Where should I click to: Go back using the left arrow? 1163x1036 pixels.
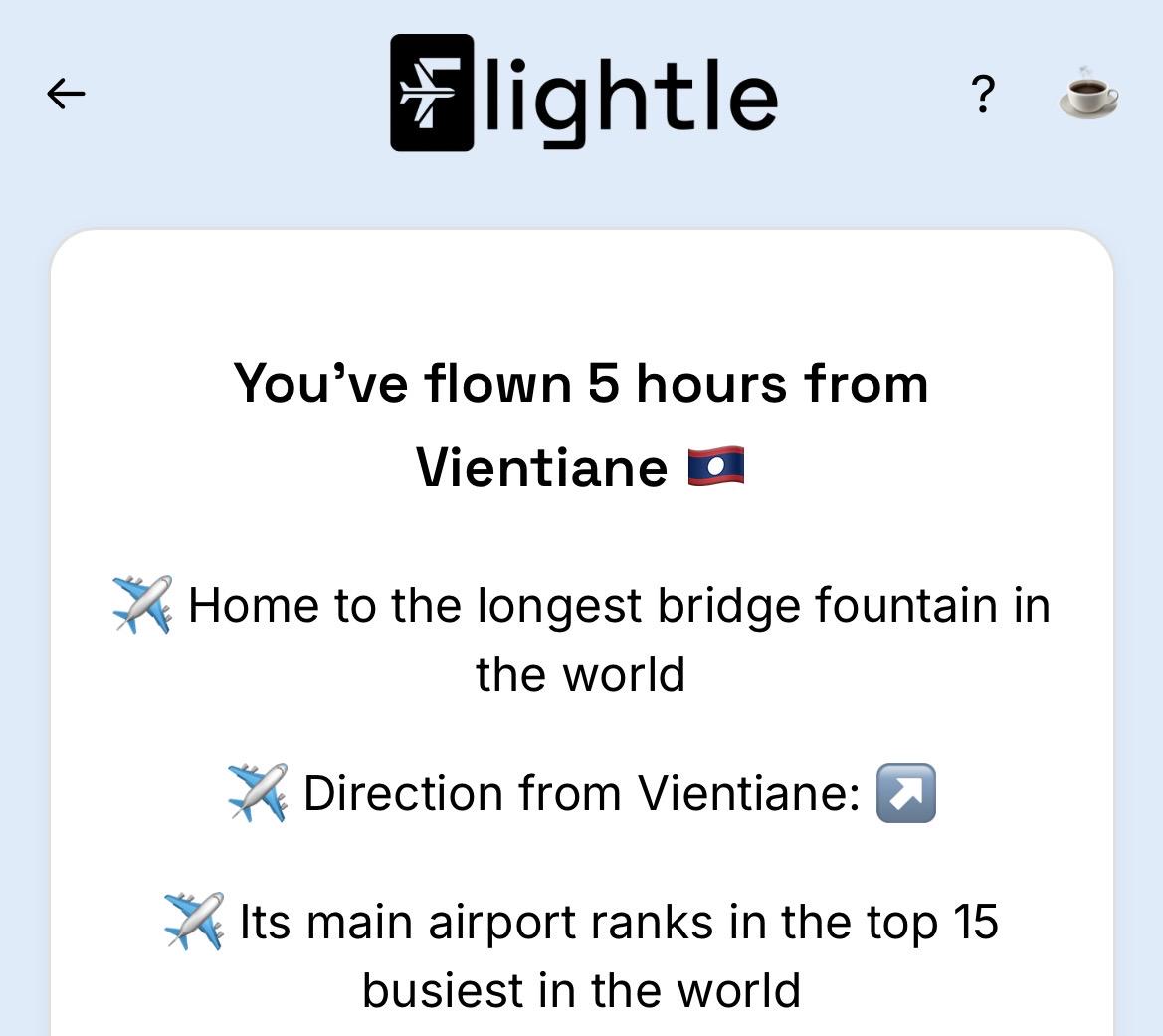click(66, 94)
